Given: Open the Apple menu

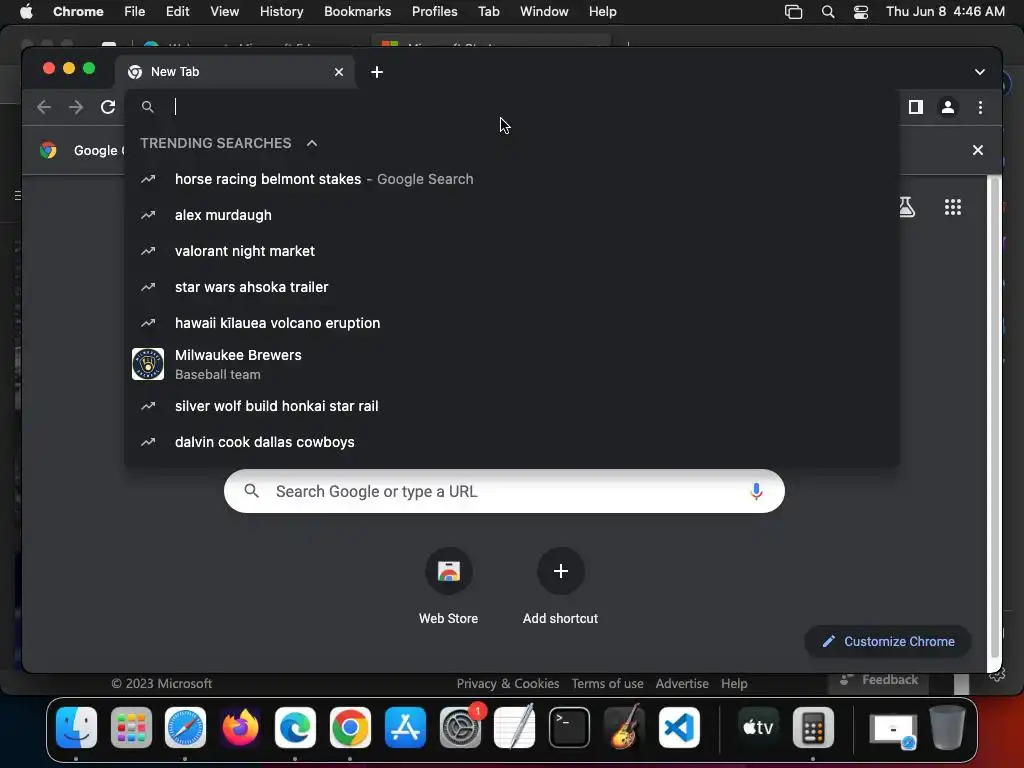Looking at the screenshot, I should 26,12.
